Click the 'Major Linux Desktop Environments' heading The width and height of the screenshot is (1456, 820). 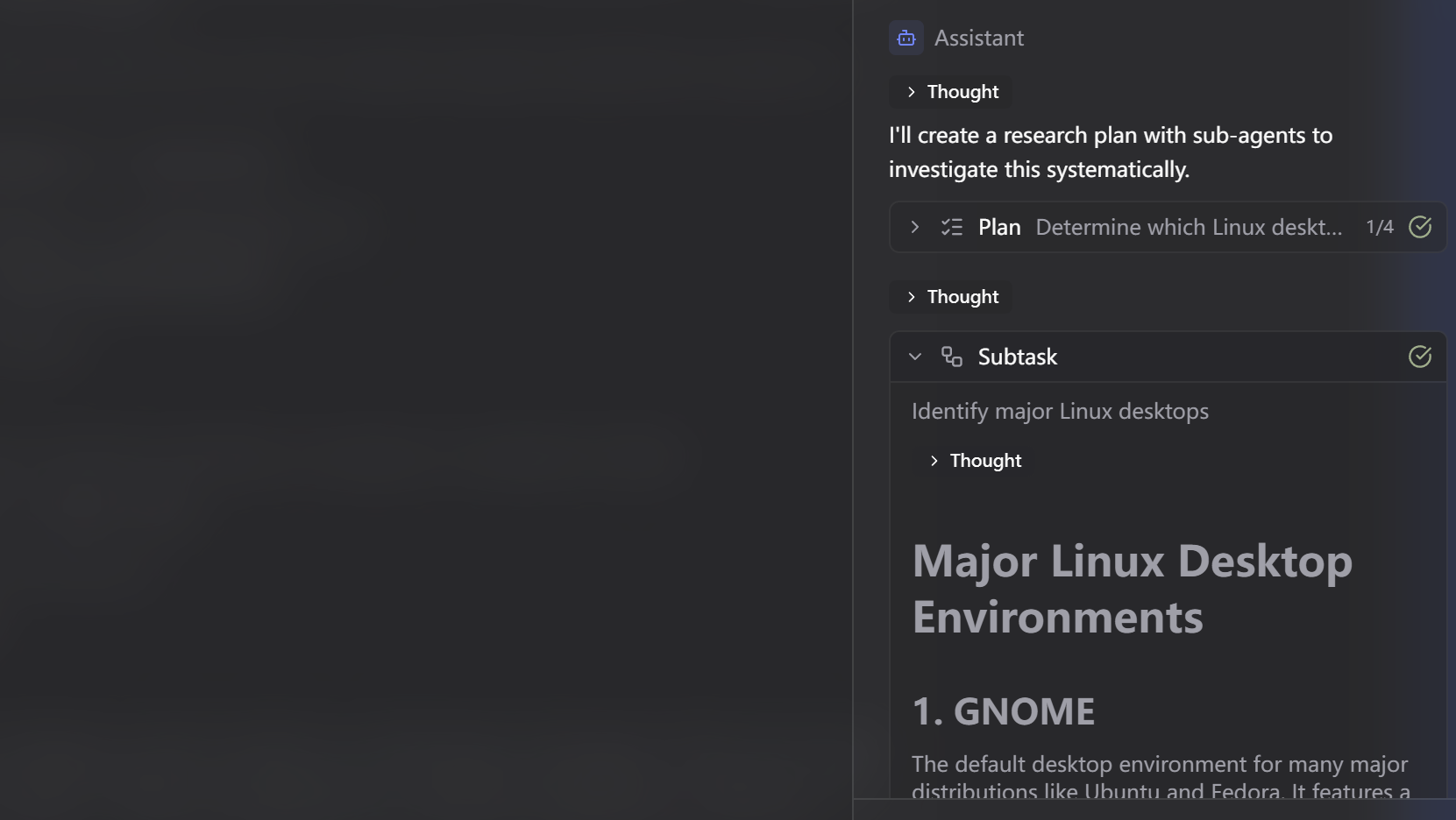(1132, 588)
